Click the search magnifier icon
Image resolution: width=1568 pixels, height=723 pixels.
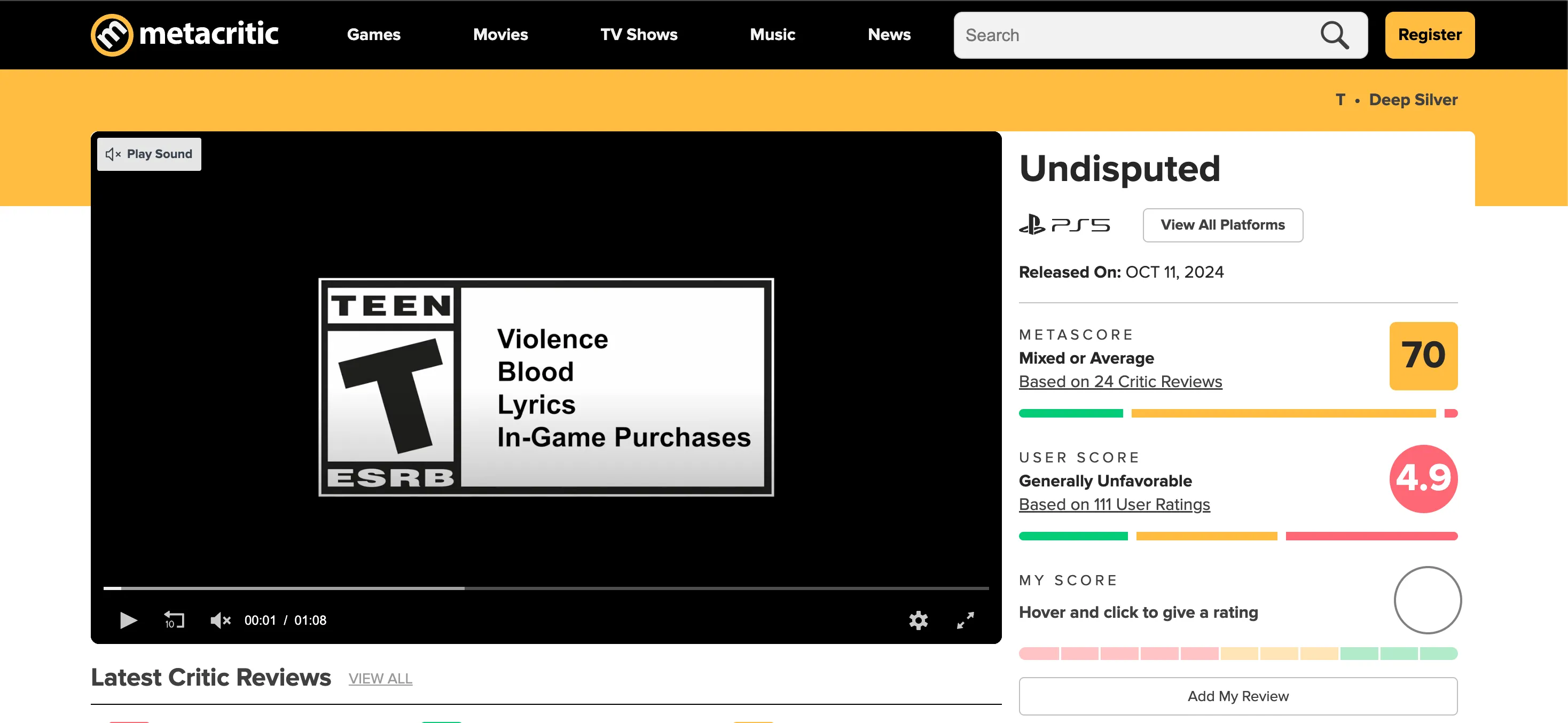pyautogui.click(x=1334, y=35)
